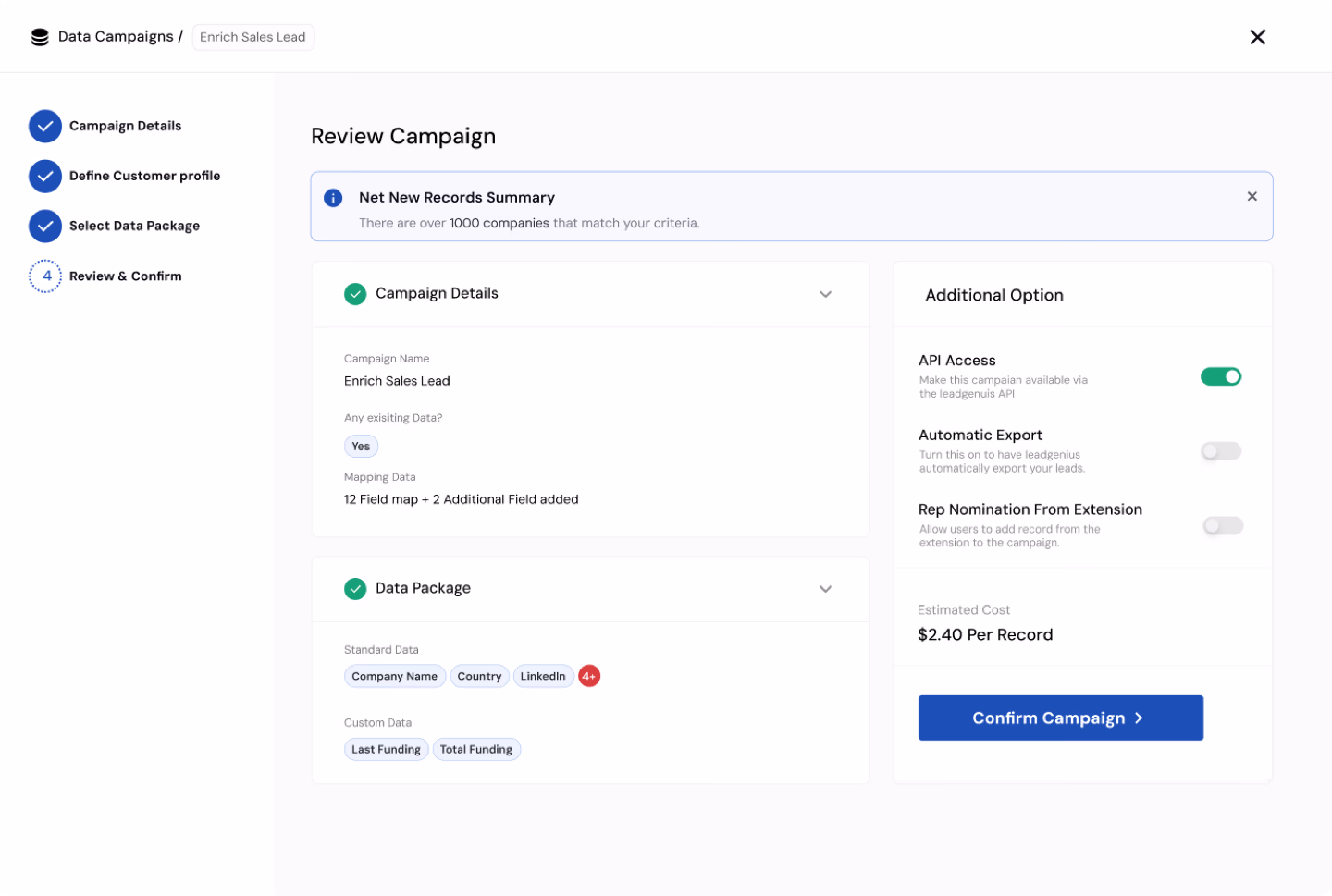Click the green checkmark beside Data Package
This screenshot has width=1332, height=896.
355,588
